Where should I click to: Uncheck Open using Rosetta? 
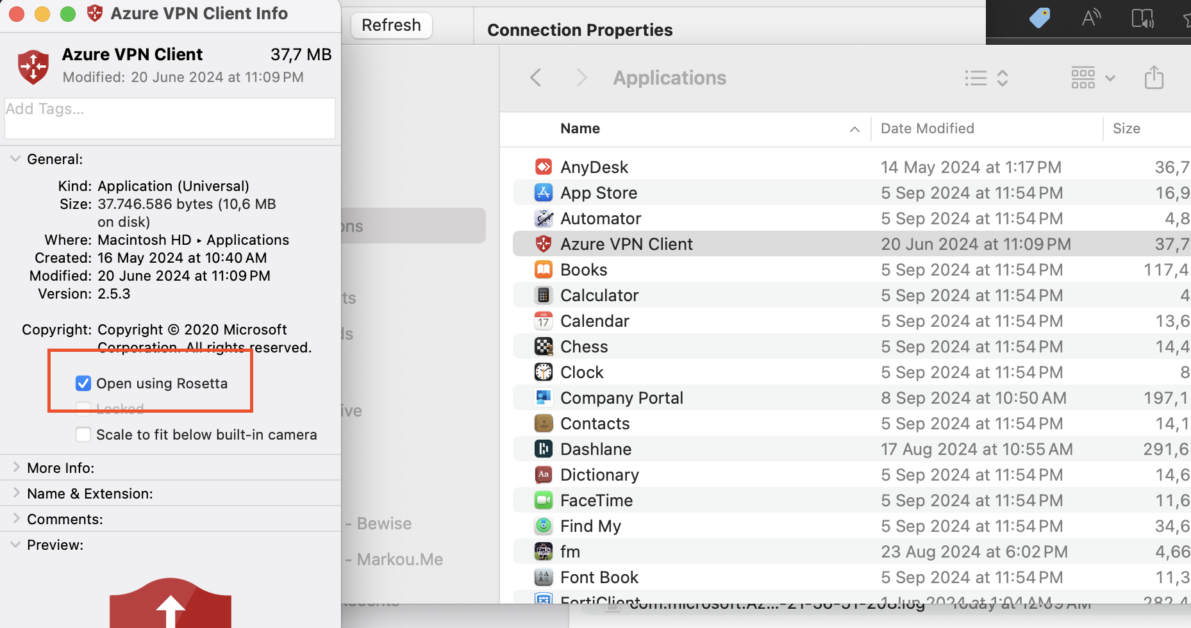pos(83,383)
